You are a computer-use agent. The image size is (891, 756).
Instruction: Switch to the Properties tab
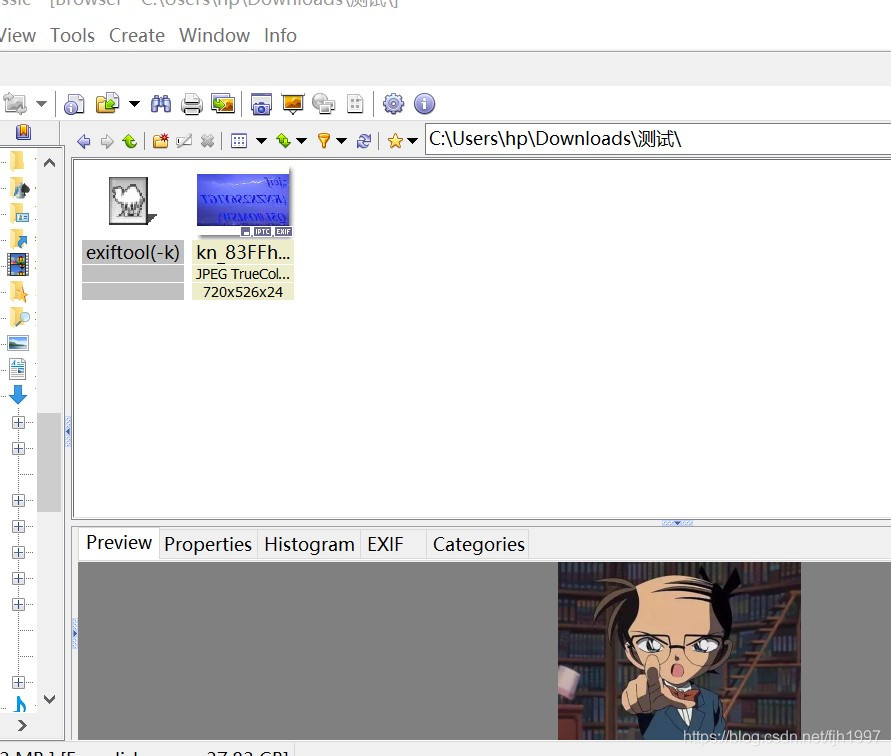[x=208, y=545]
